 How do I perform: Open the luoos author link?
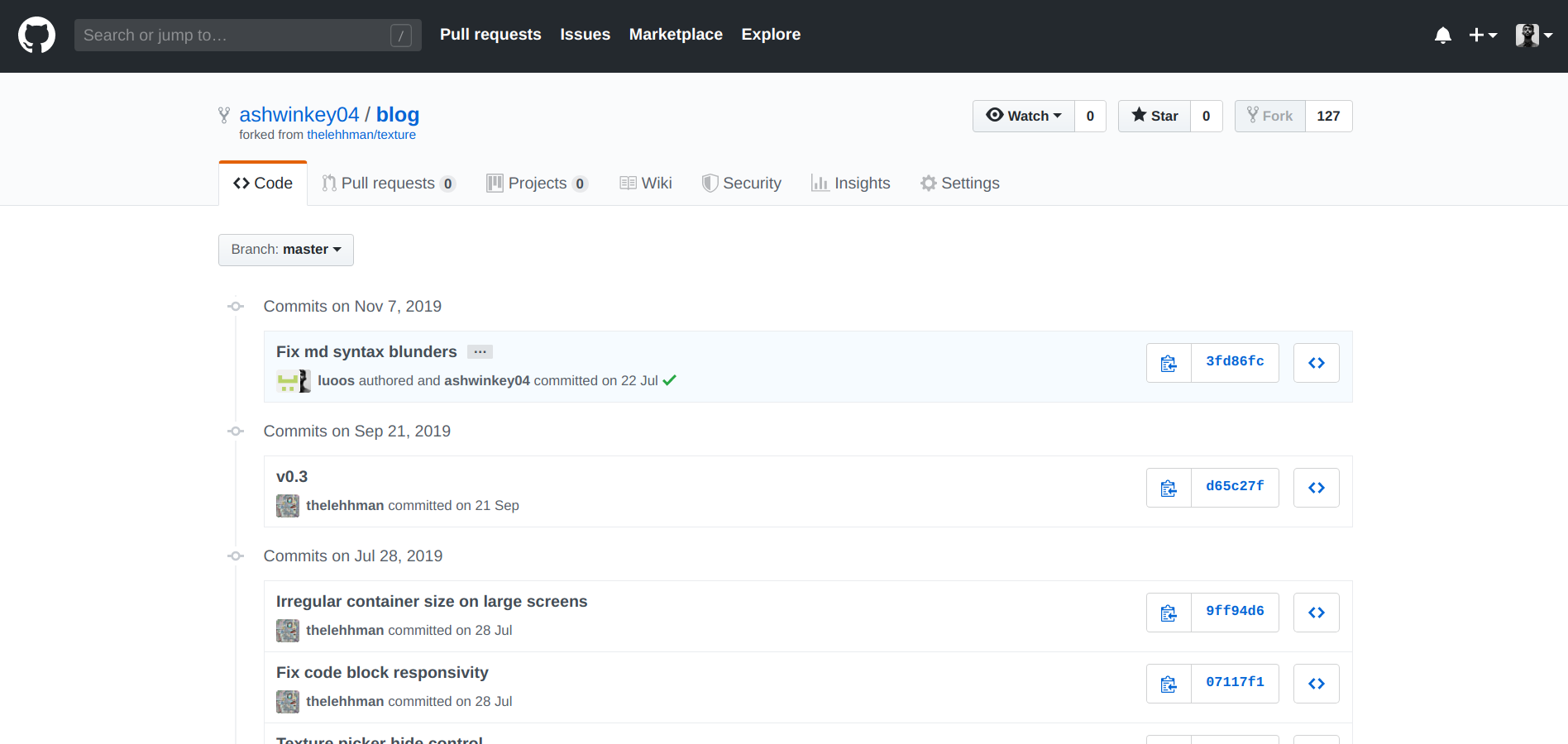click(336, 380)
